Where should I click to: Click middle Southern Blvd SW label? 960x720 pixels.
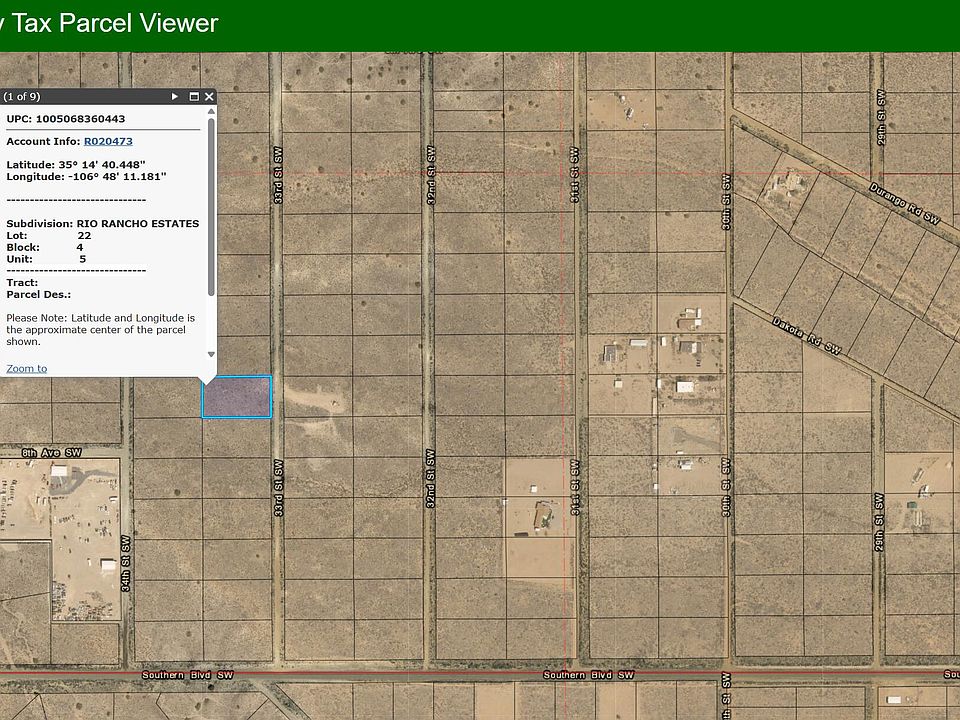tap(588, 675)
